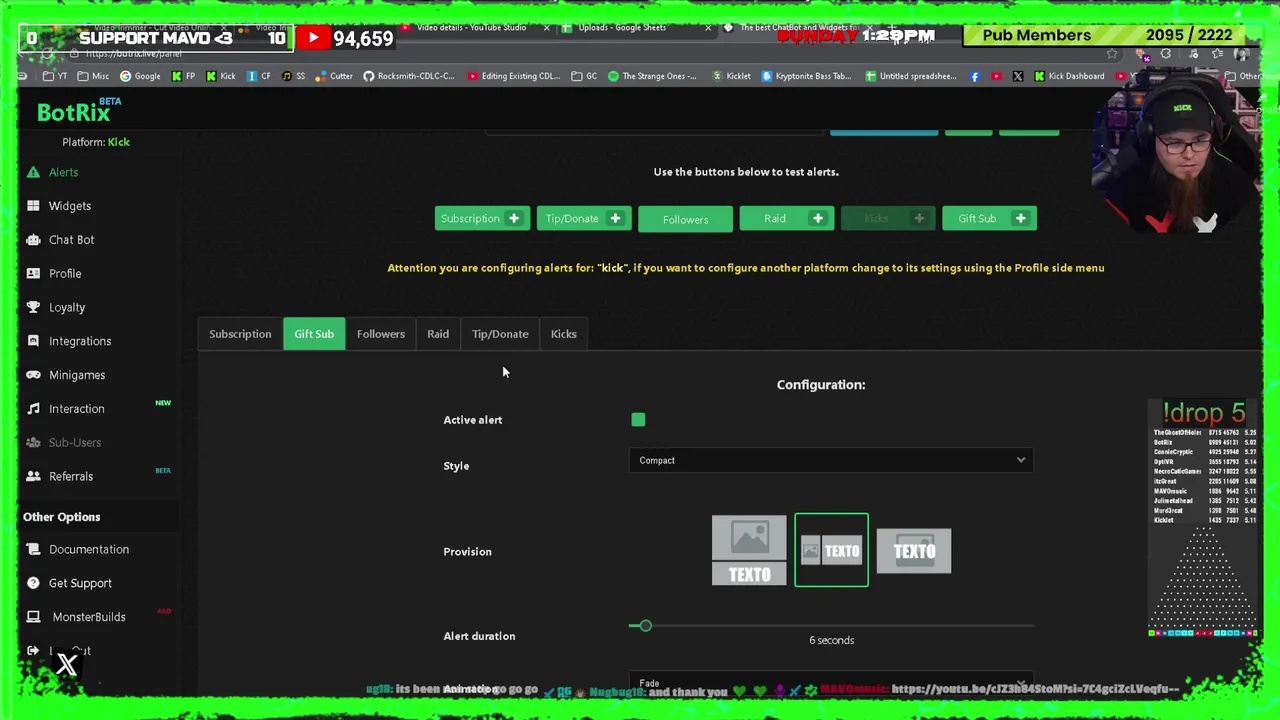The width and height of the screenshot is (1280, 720).
Task: Click the BotRix logo
Action: click(79, 110)
